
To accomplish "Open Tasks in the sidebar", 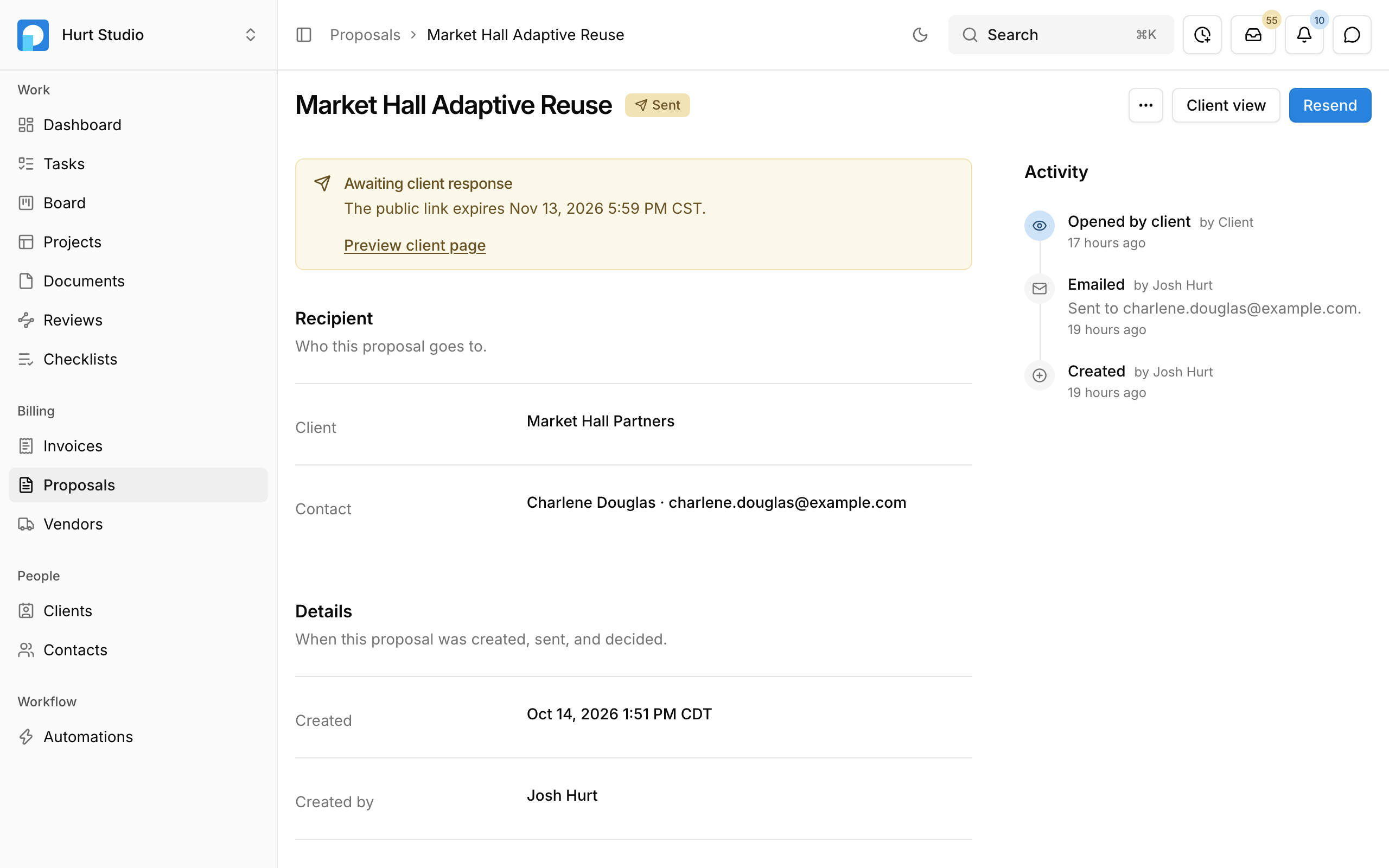I will tap(138, 164).
